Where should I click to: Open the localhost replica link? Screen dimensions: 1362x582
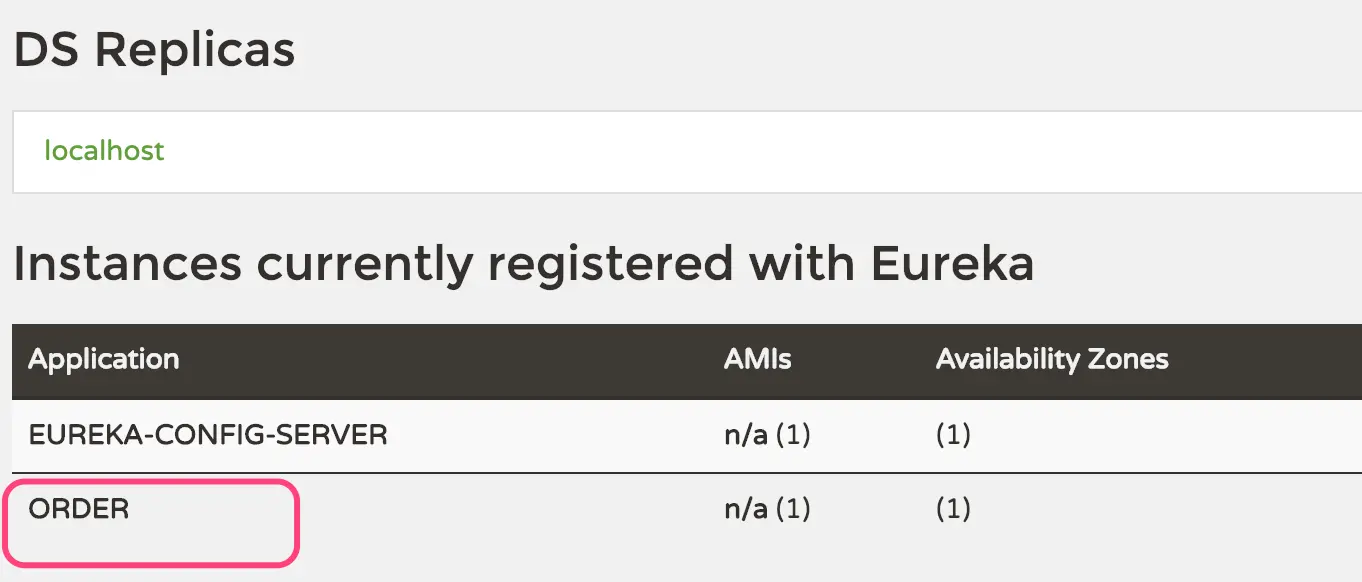(x=104, y=151)
